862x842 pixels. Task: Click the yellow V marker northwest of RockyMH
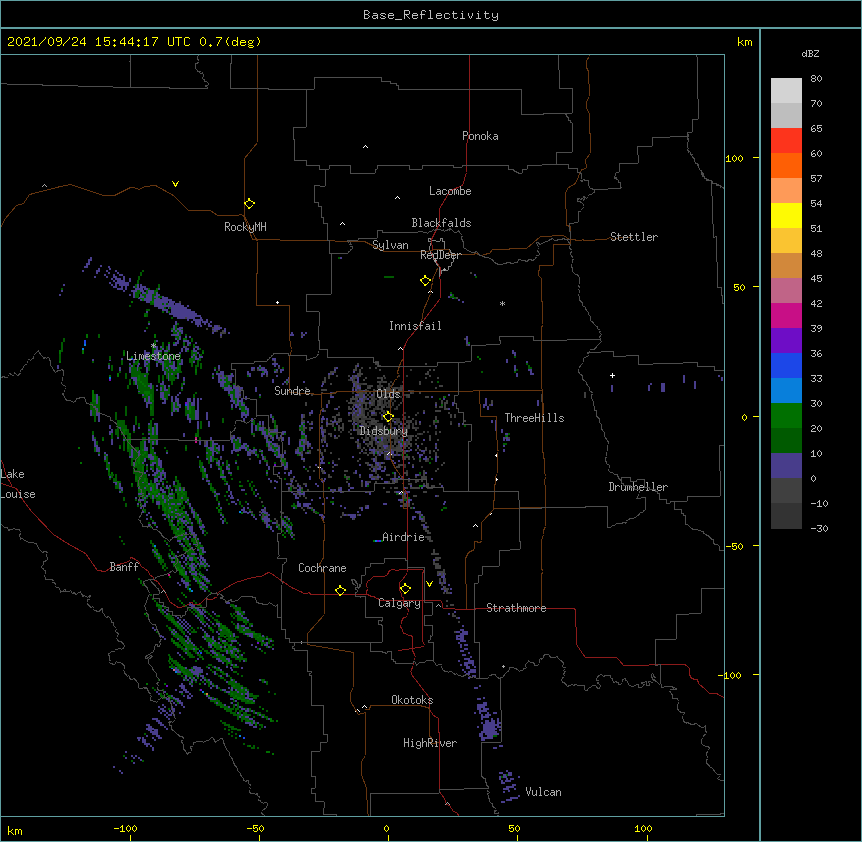pos(175,184)
